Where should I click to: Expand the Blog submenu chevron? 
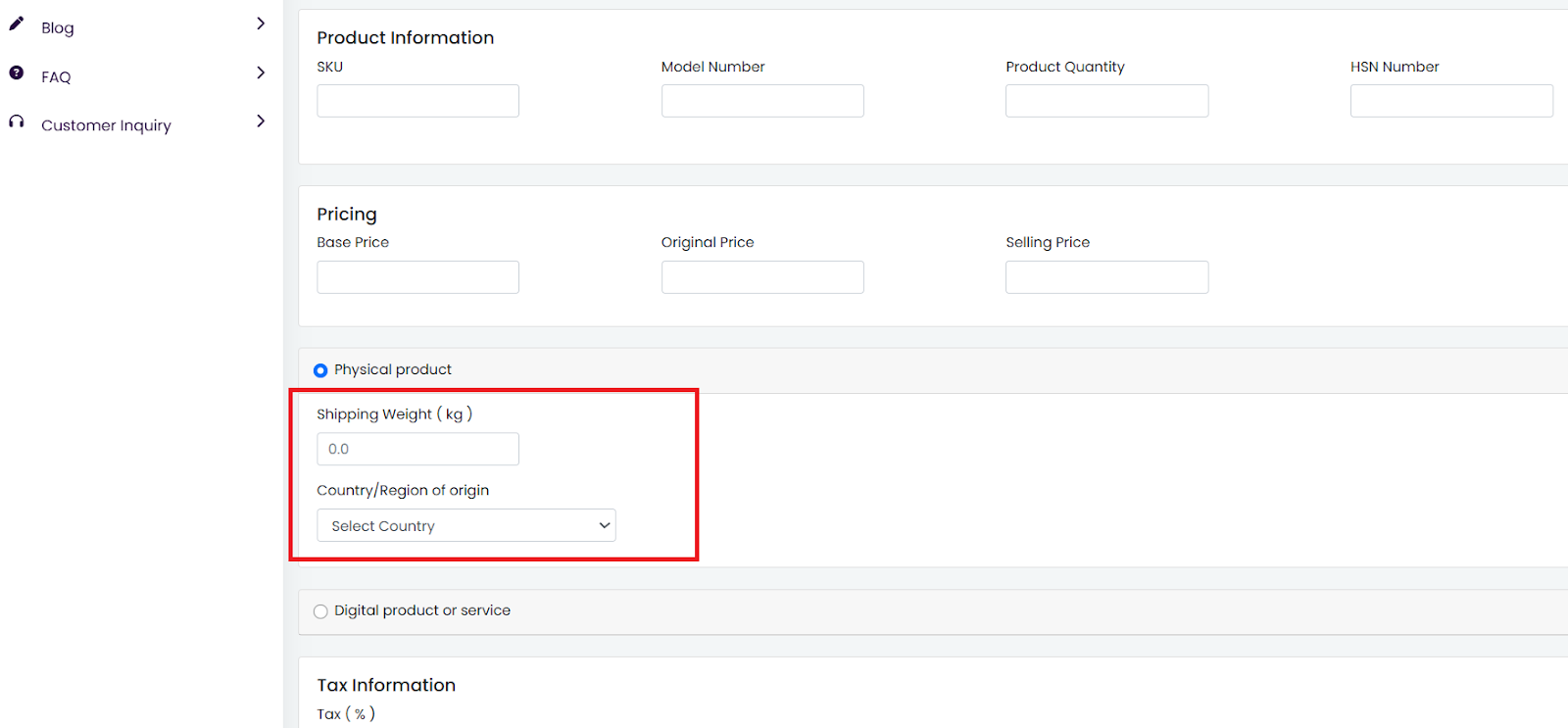pos(261,24)
